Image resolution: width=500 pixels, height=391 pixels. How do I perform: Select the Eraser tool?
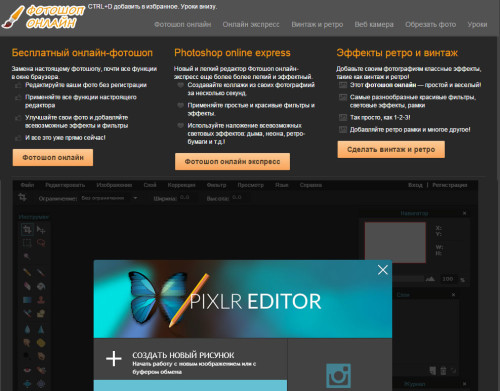(x=27, y=286)
